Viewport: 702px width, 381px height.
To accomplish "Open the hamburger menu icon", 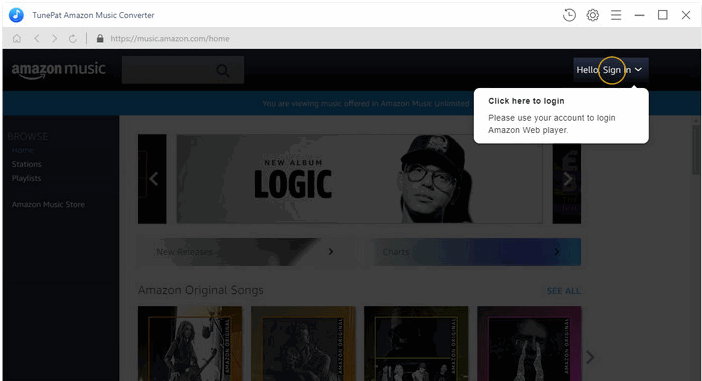I will tap(616, 15).
